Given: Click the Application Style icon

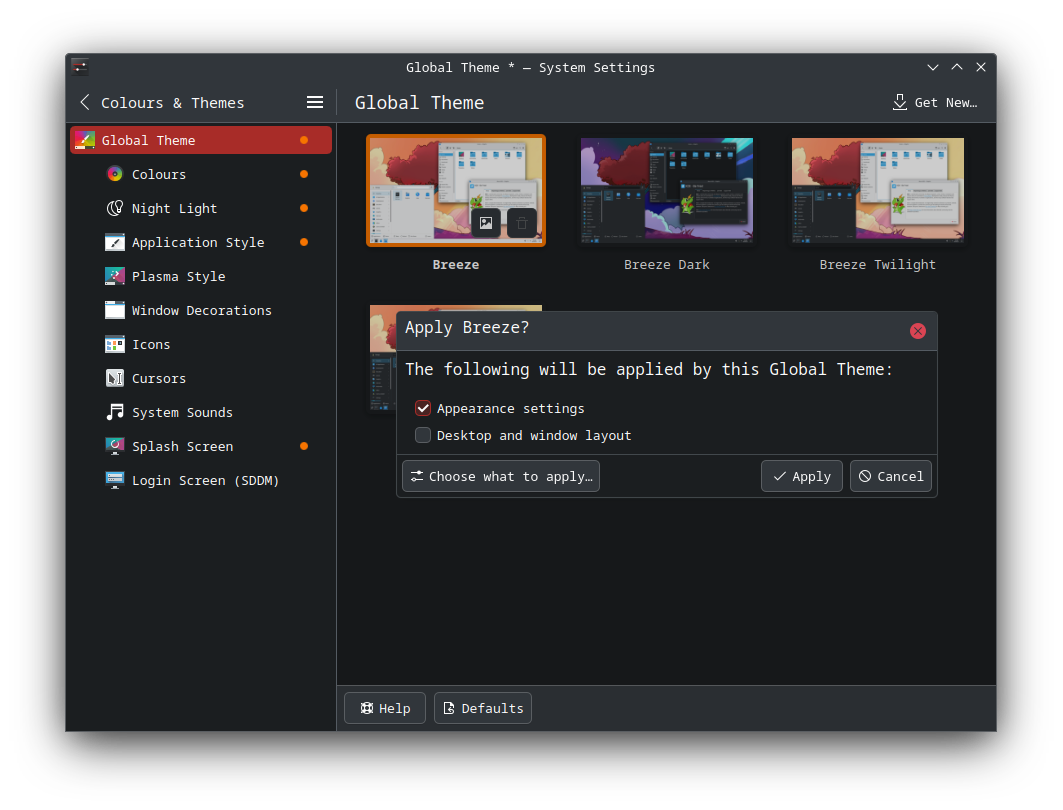Looking at the screenshot, I should [115, 242].
